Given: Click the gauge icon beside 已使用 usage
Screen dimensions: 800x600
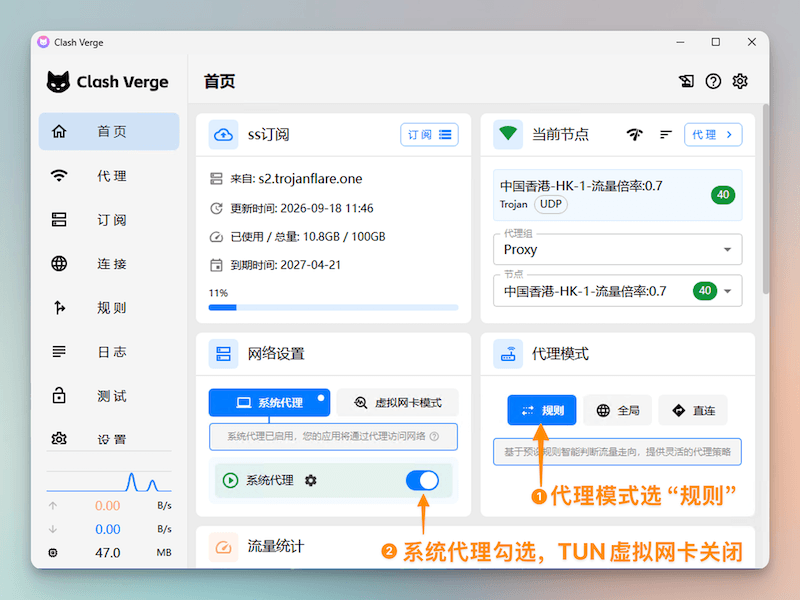Looking at the screenshot, I should (x=216, y=237).
